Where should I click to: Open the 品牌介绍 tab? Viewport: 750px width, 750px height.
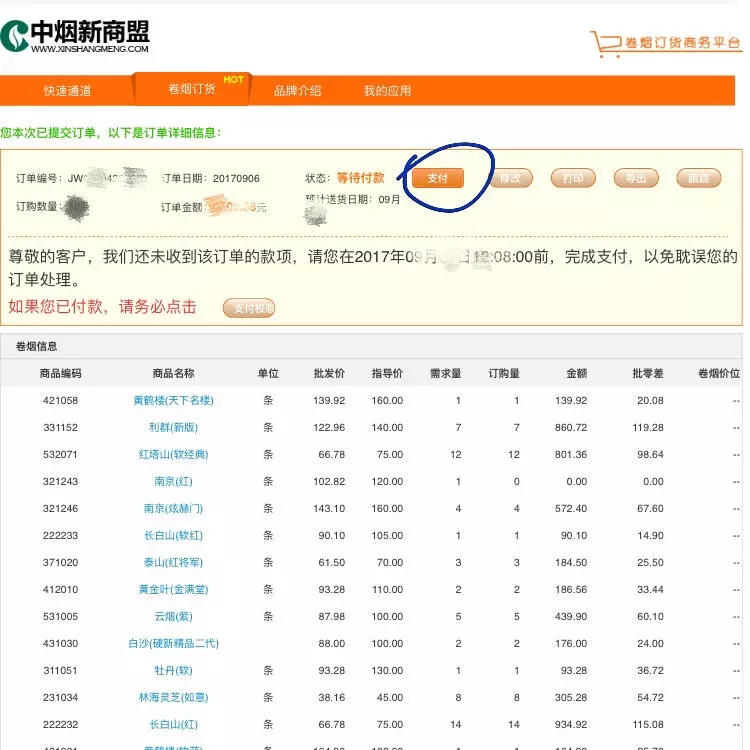297,90
